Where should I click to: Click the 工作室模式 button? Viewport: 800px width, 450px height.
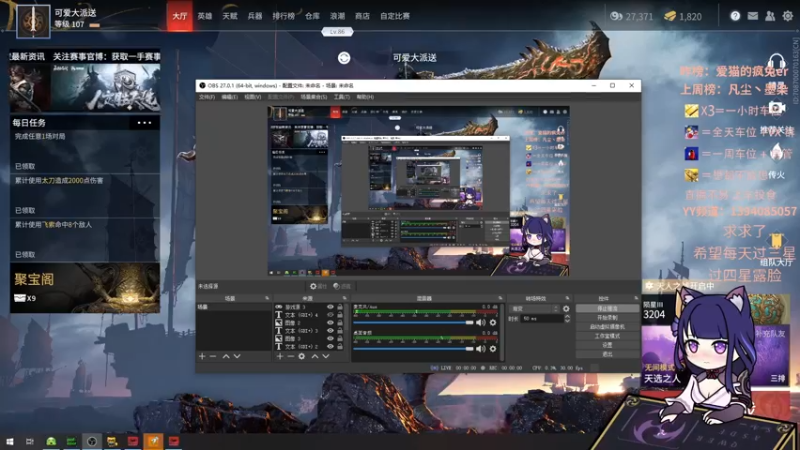607,336
